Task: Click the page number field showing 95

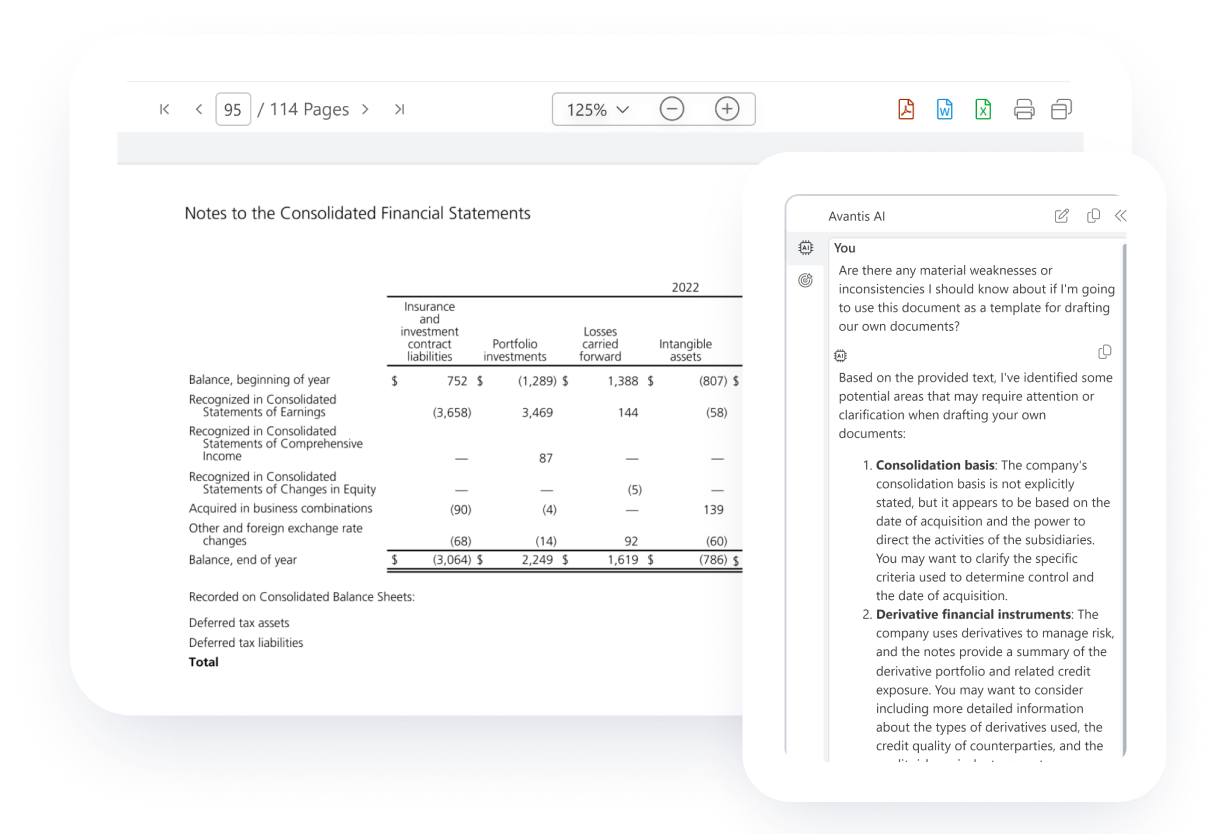Action: click(x=233, y=109)
